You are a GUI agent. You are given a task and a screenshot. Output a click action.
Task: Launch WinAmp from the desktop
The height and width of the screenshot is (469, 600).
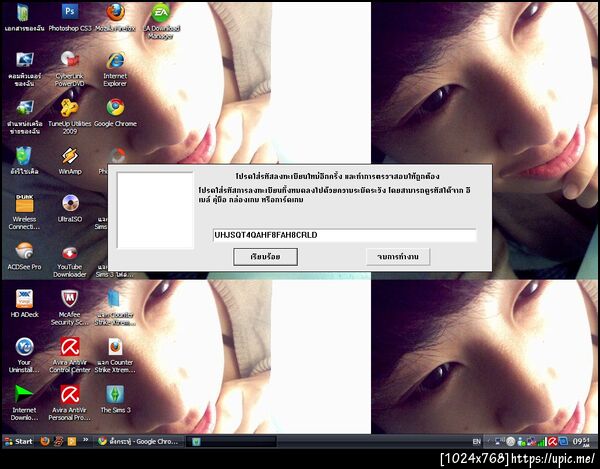click(x=70, y=161)
